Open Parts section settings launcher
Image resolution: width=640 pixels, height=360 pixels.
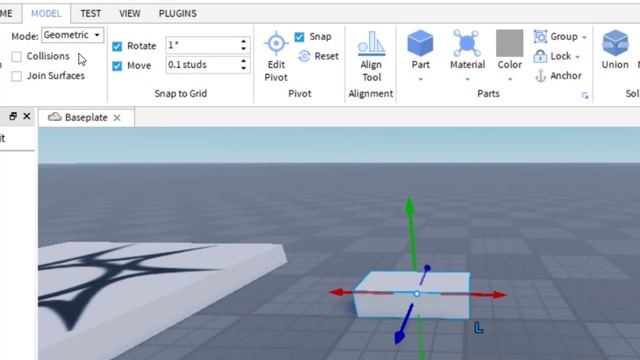pyautogui.click(x=585, y=96)
